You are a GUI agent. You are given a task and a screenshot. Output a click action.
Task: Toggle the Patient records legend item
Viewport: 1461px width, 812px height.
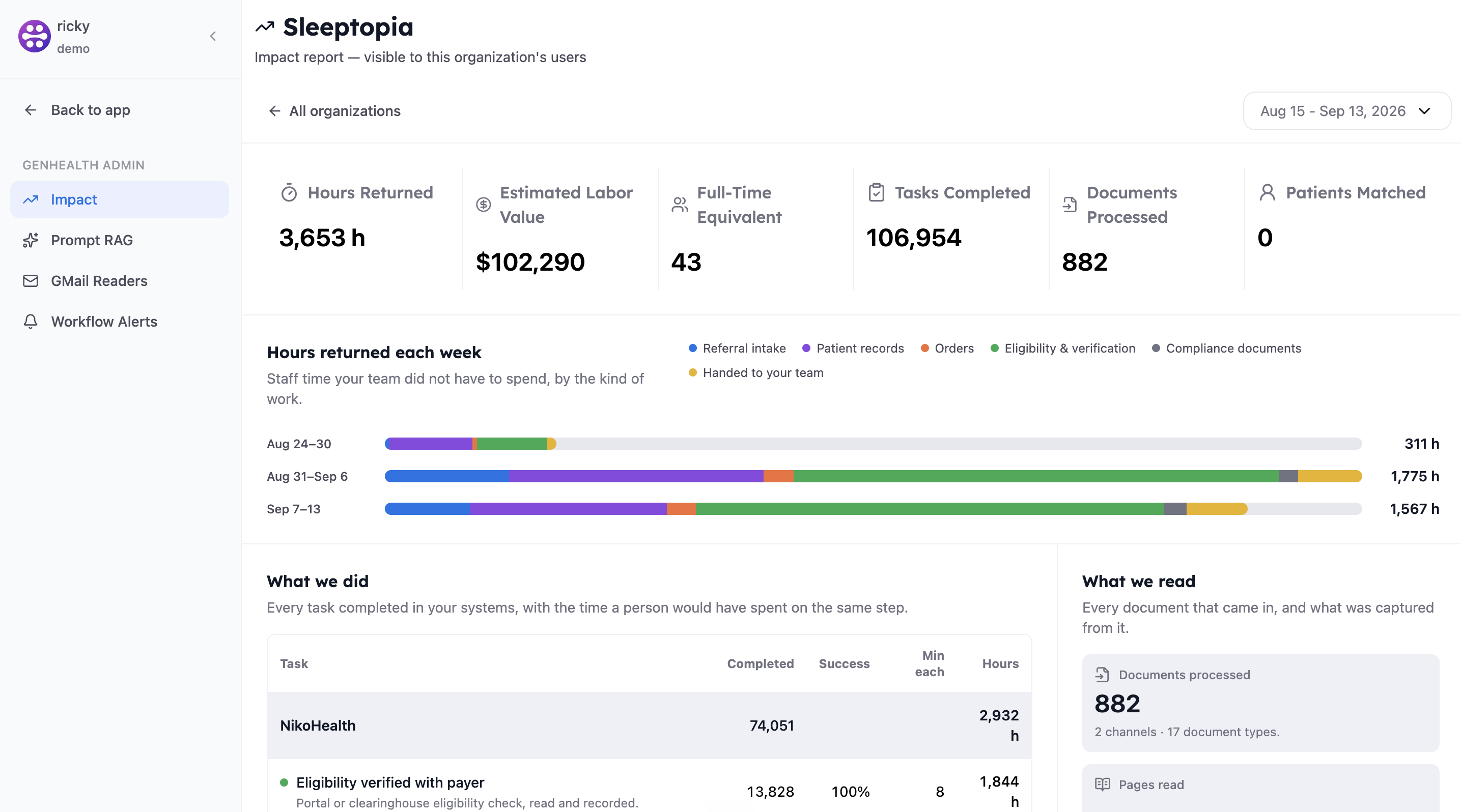853,349
